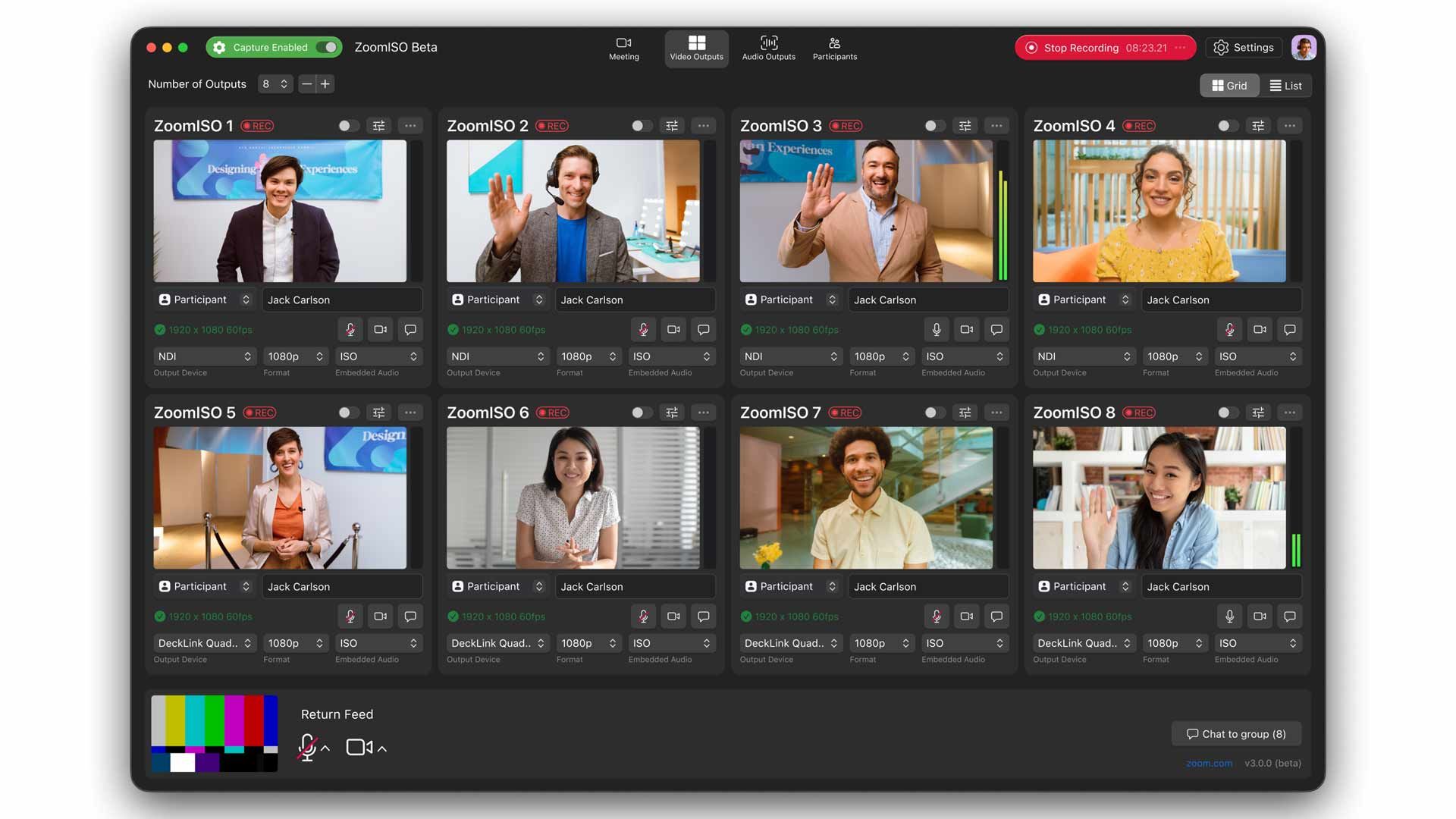Open more options for ZoomISO 5
Viewport: 1456px width, 819px height.
(x=410, y=413)
